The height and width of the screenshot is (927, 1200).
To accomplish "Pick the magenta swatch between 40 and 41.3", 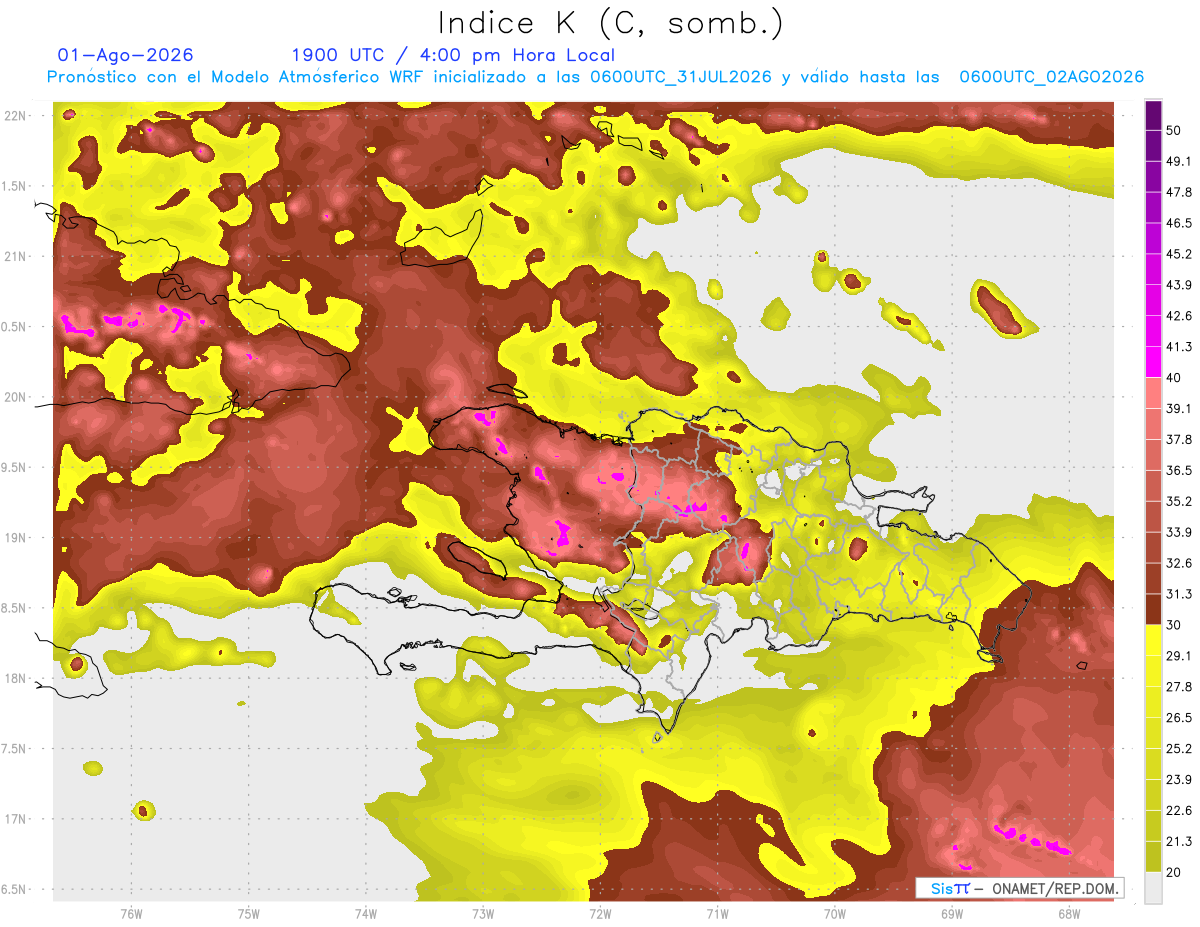I will [1153, 361].
